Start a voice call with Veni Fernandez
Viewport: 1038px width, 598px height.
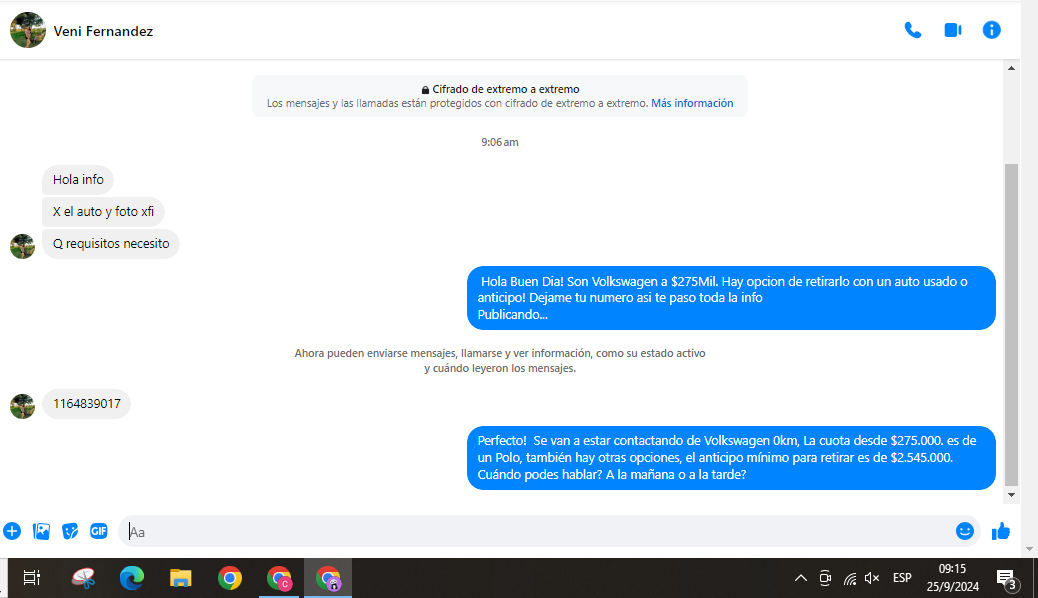(912, 30)
